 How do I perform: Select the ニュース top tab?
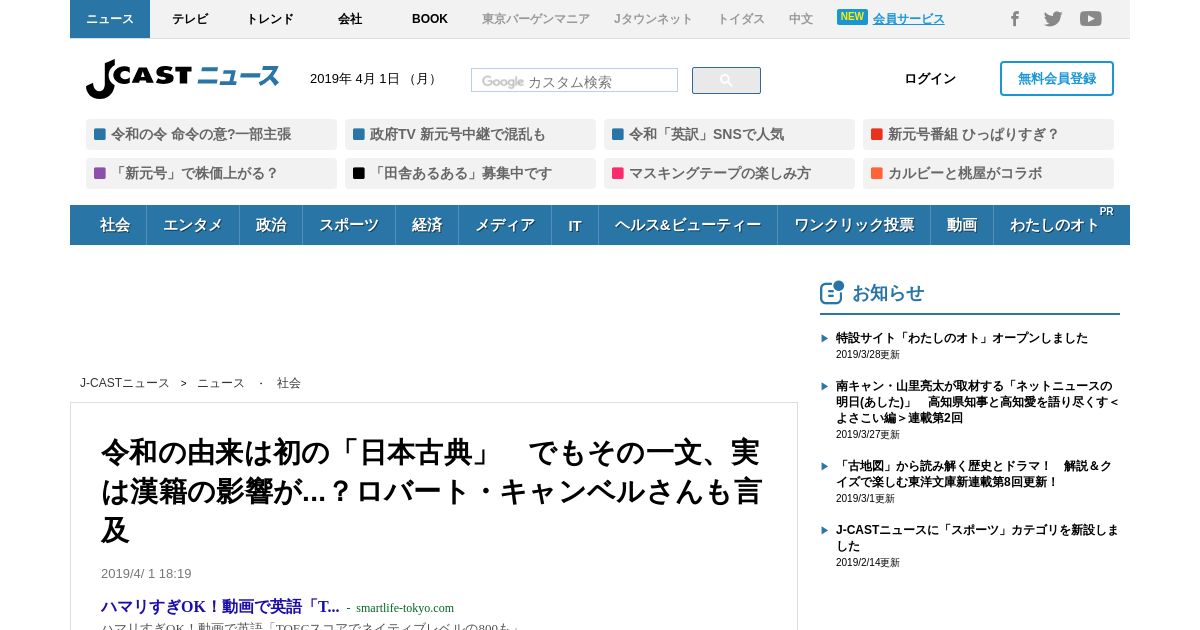tap(110, 19)
